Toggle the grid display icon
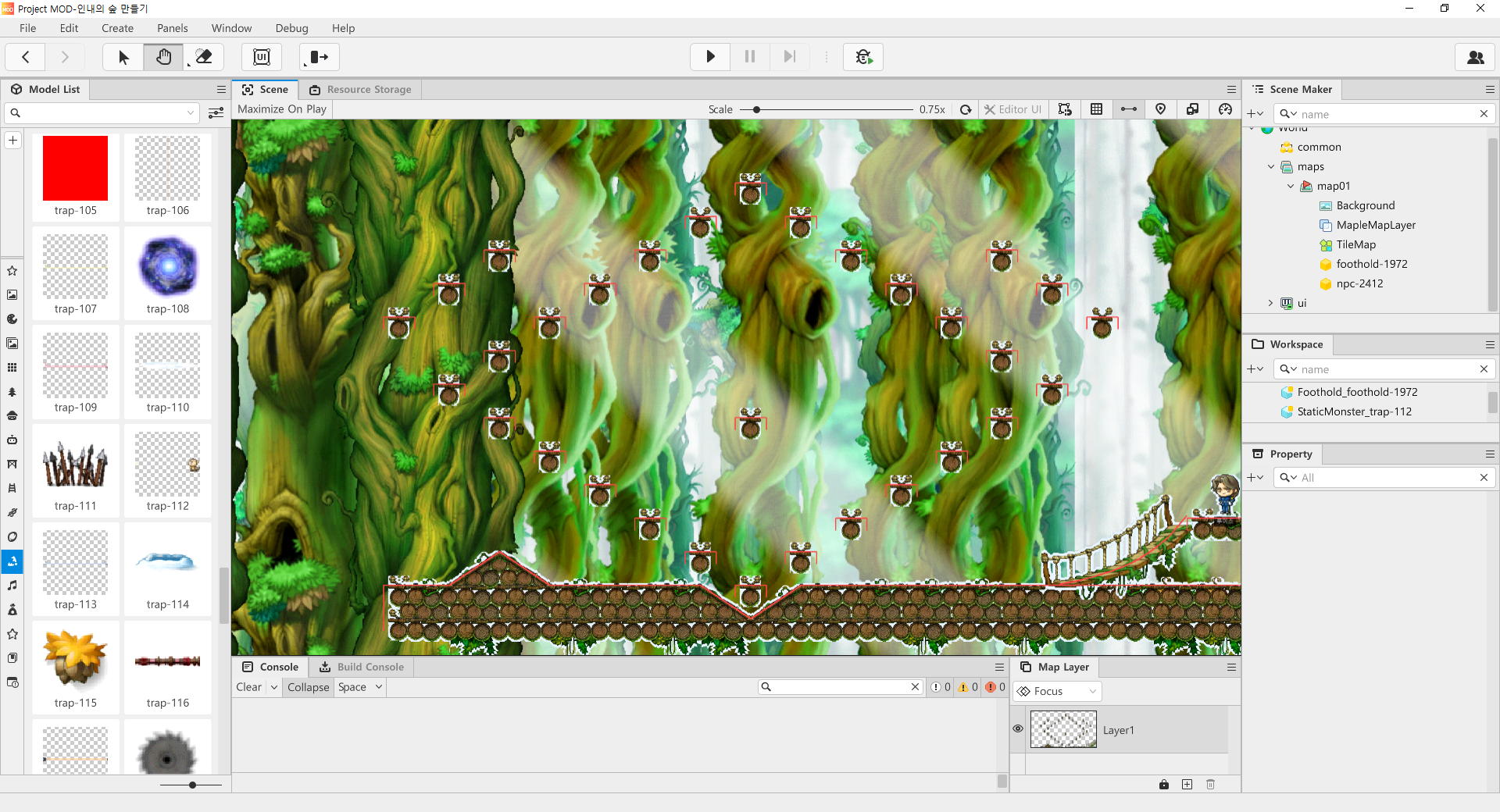Screen dimensions: 1500x812 coord(1097,109)
